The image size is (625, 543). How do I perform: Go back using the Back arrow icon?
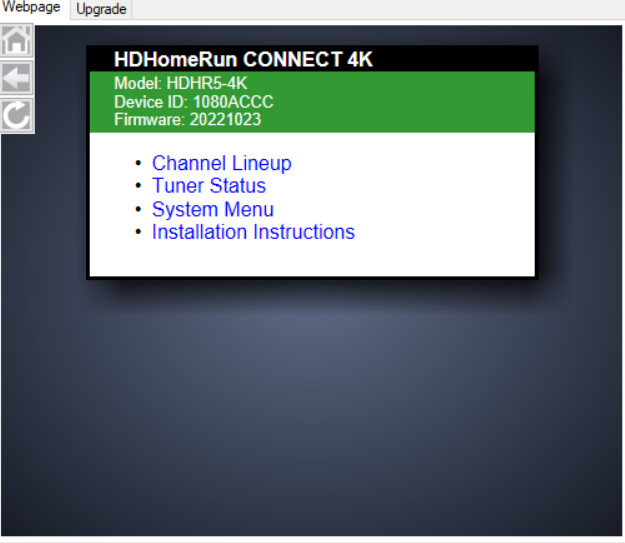pos(17,78)
